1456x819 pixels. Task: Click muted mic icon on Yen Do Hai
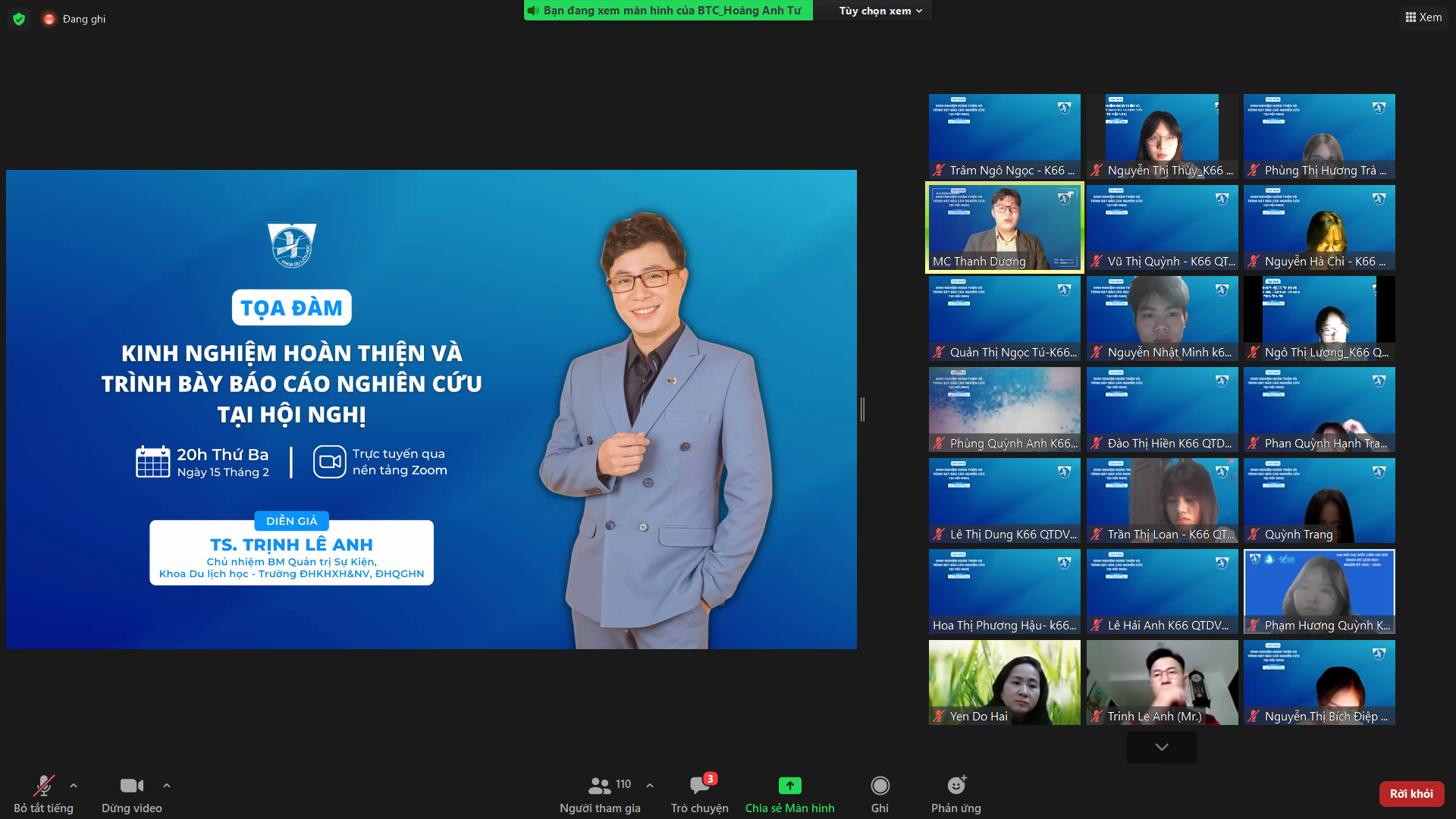point(940,717)
